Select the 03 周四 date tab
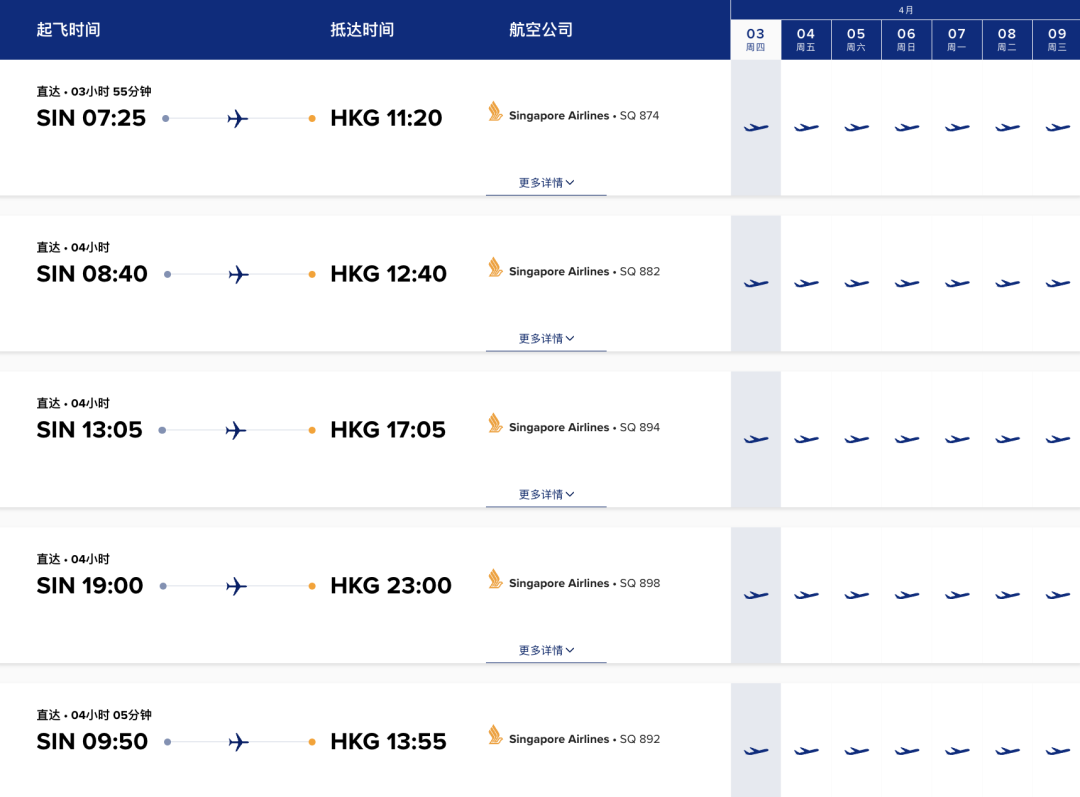Screen dimensions: 1080x797 (756, 40)
